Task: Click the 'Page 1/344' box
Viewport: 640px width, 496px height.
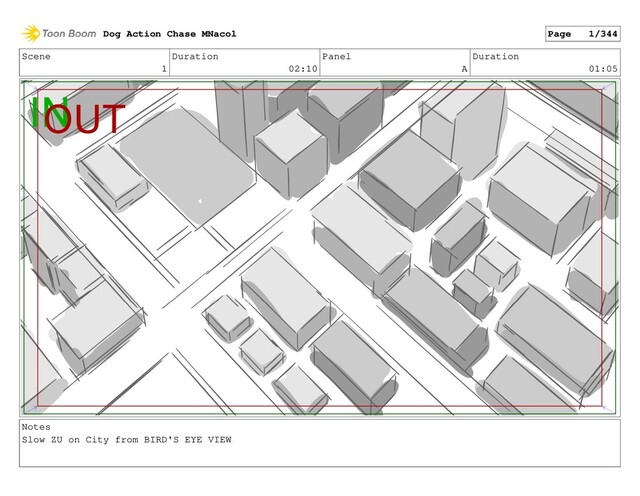Action: (582, 34)
